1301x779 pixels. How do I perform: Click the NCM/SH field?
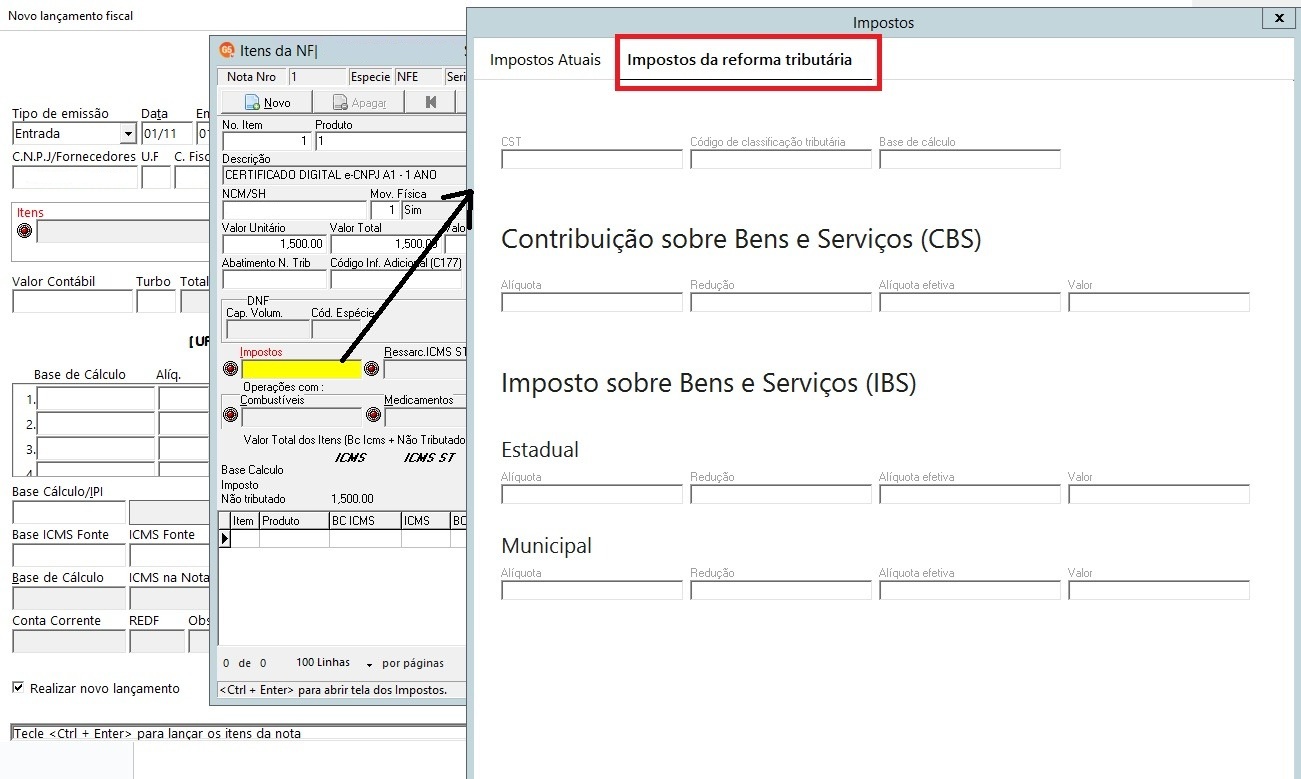click(x=295, y=210)
